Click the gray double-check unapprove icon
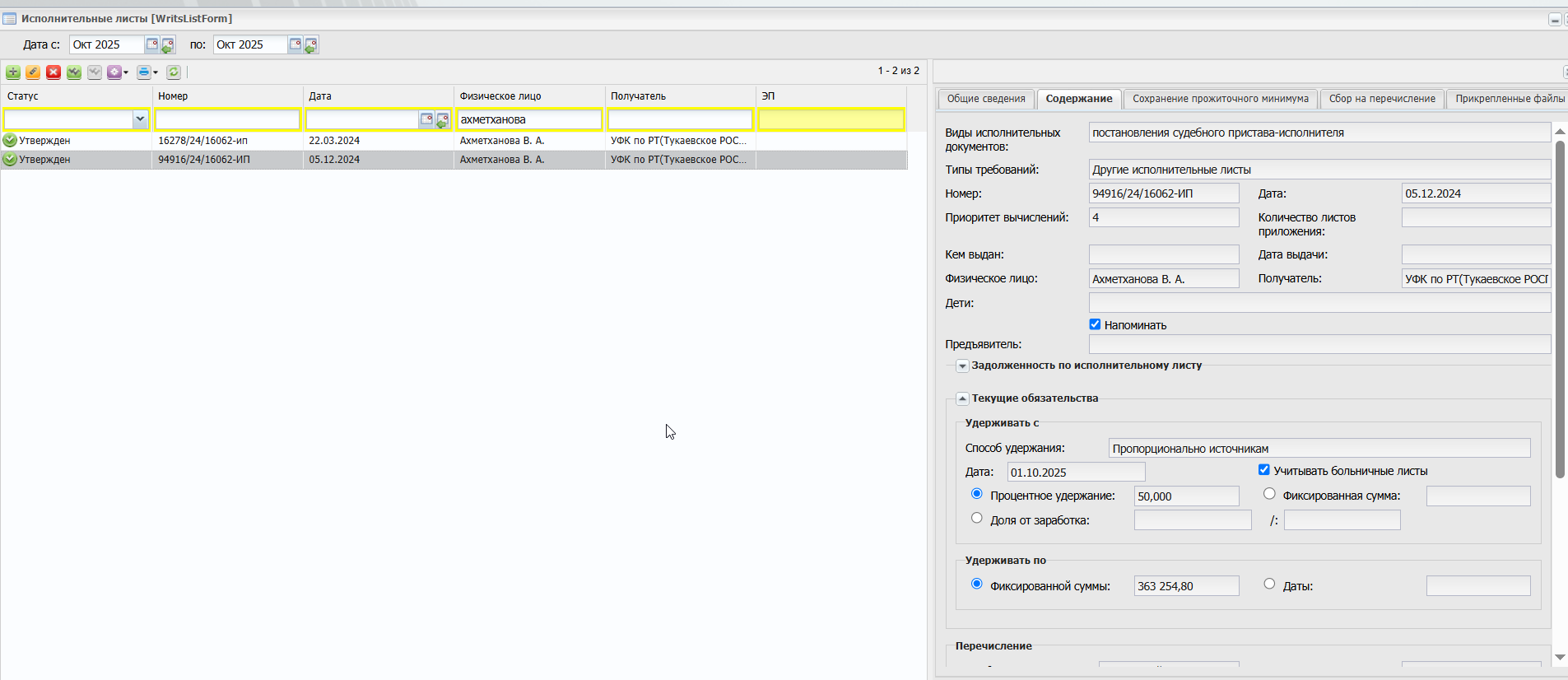The width and height of the screenshot is (1568, 680). tap(95, 72)
